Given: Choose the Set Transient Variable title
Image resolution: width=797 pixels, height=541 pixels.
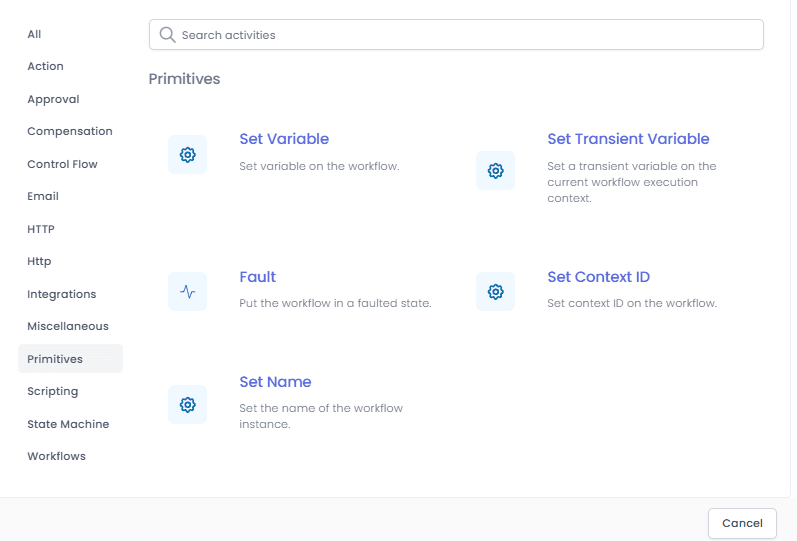Looking at the screenshot, I should tap(628, 139).
